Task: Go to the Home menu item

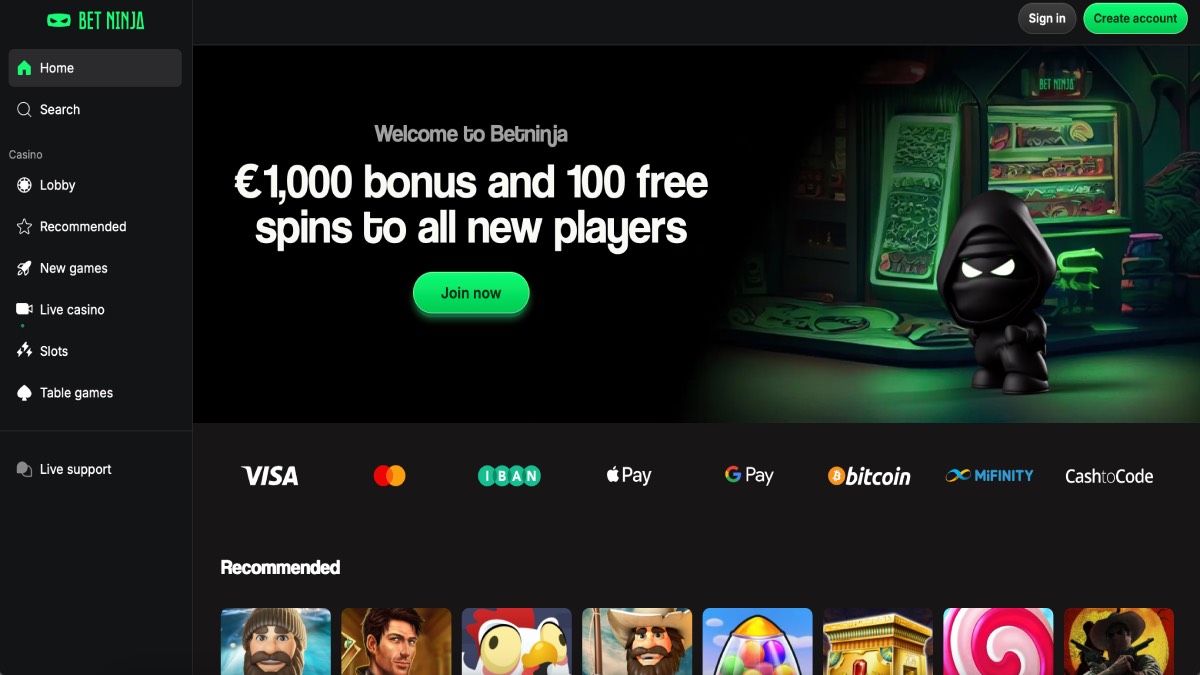Action: (x=95, y=68)
